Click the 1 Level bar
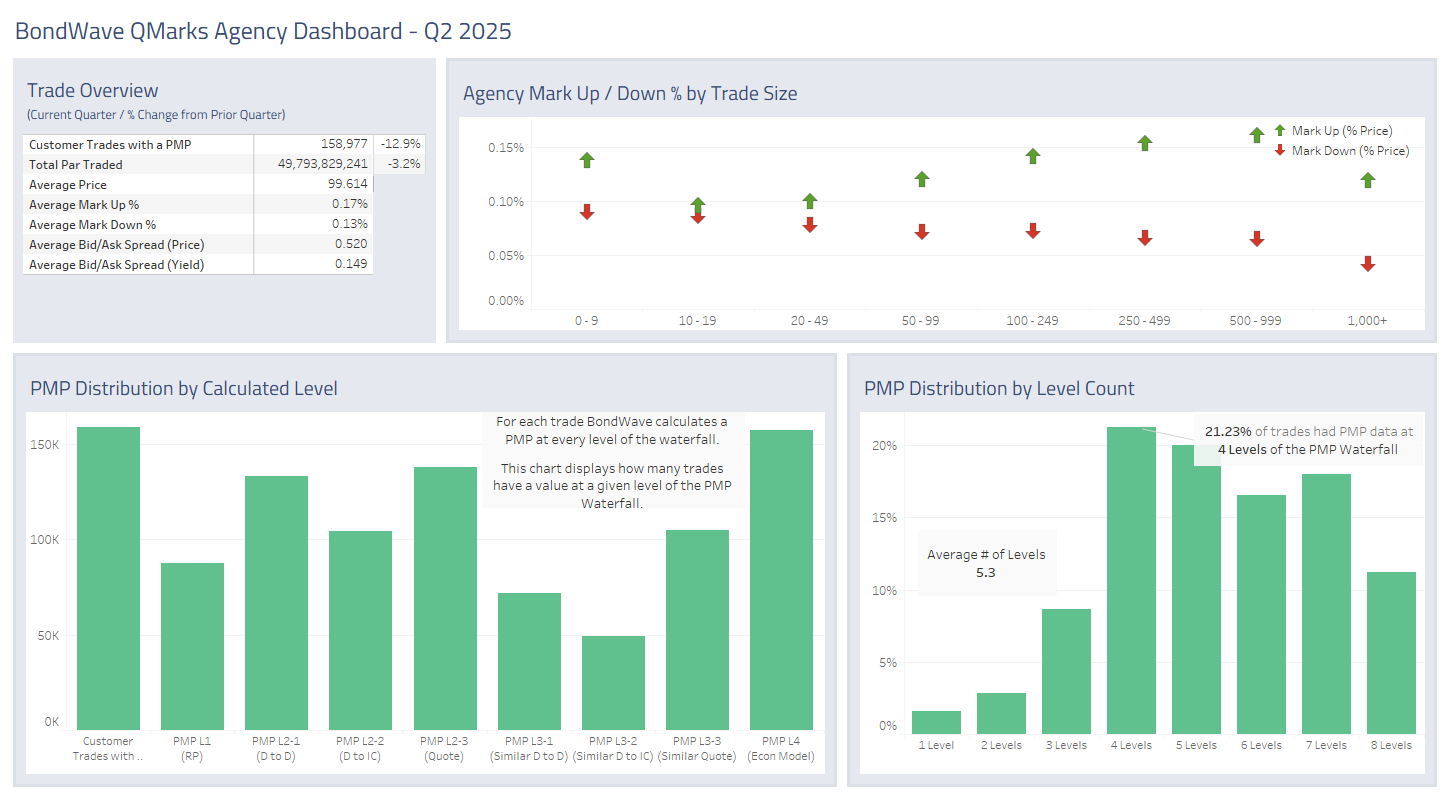This screenshot has height=800, width=1450. [936, 722]
